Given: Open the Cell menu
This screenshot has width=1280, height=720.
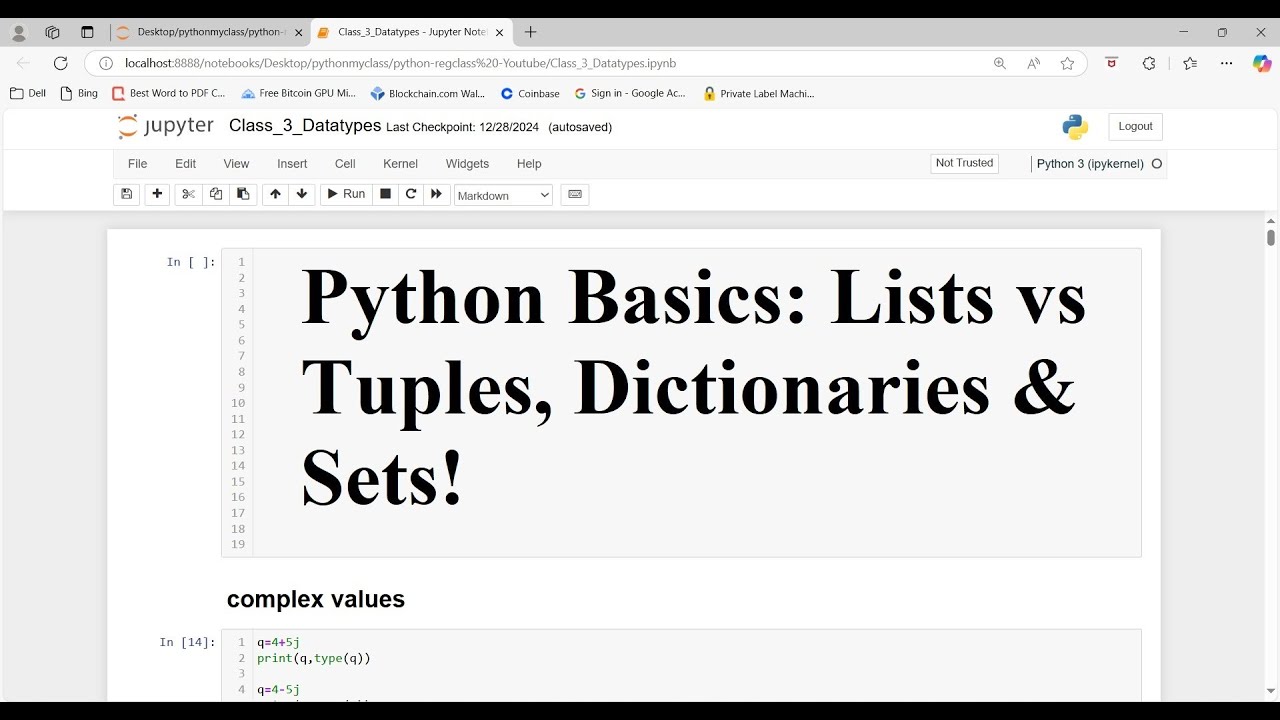Looking at the screenshot, I should click(x=345, y=164).
